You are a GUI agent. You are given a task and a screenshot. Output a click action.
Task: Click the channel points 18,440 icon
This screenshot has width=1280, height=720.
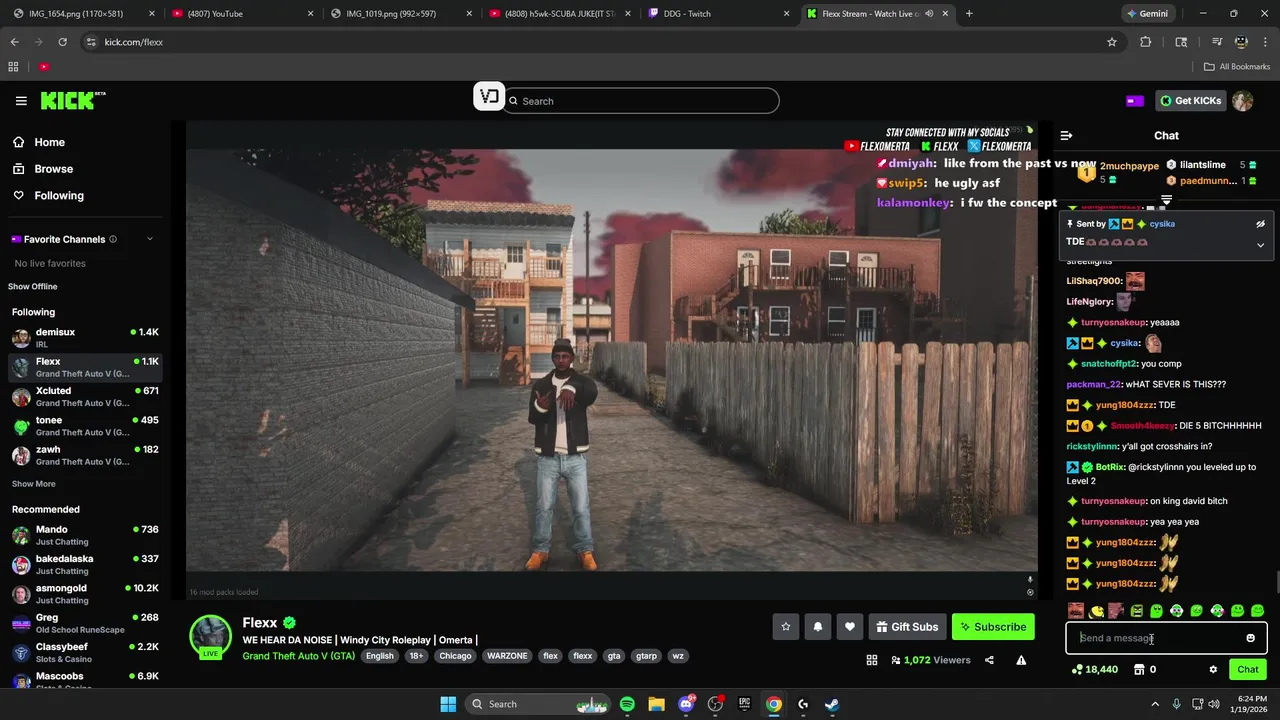click(1077, 670)
